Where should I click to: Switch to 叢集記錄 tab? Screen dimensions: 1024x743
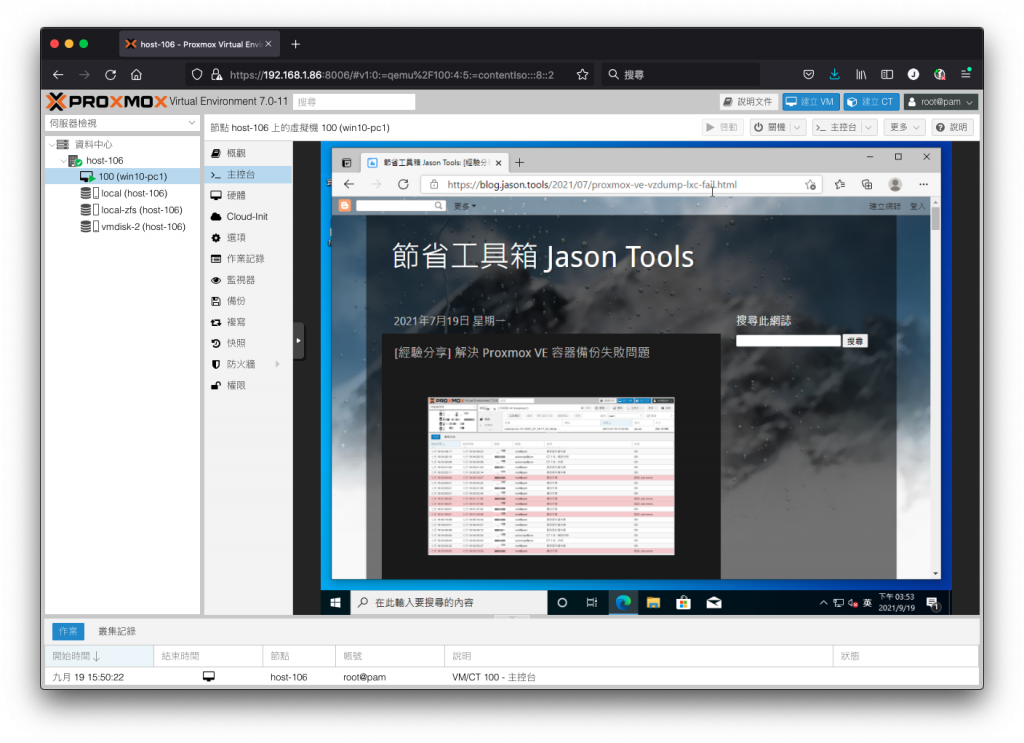tap(117, 631)
